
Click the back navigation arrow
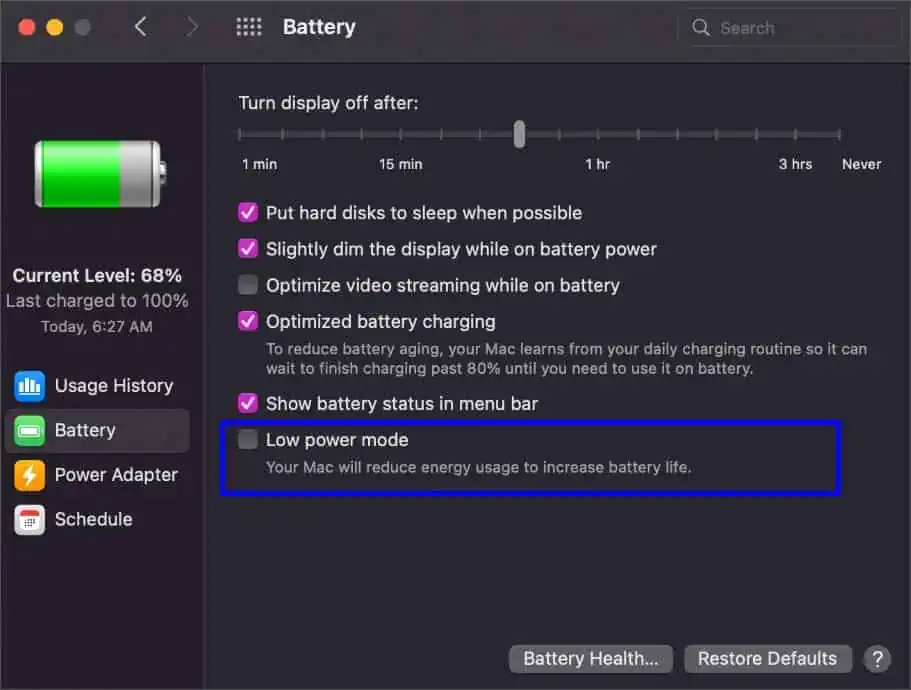click(141, 27)
